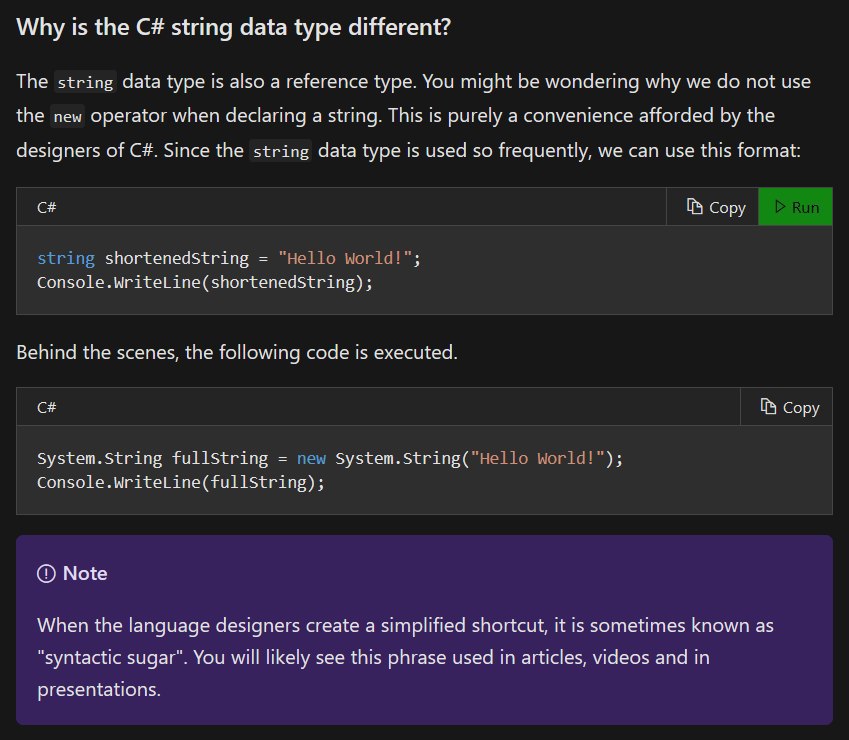Run the shortenedString code sample
Image resolution: width=849 pixels, height=740 pixels.
[795, 207]
